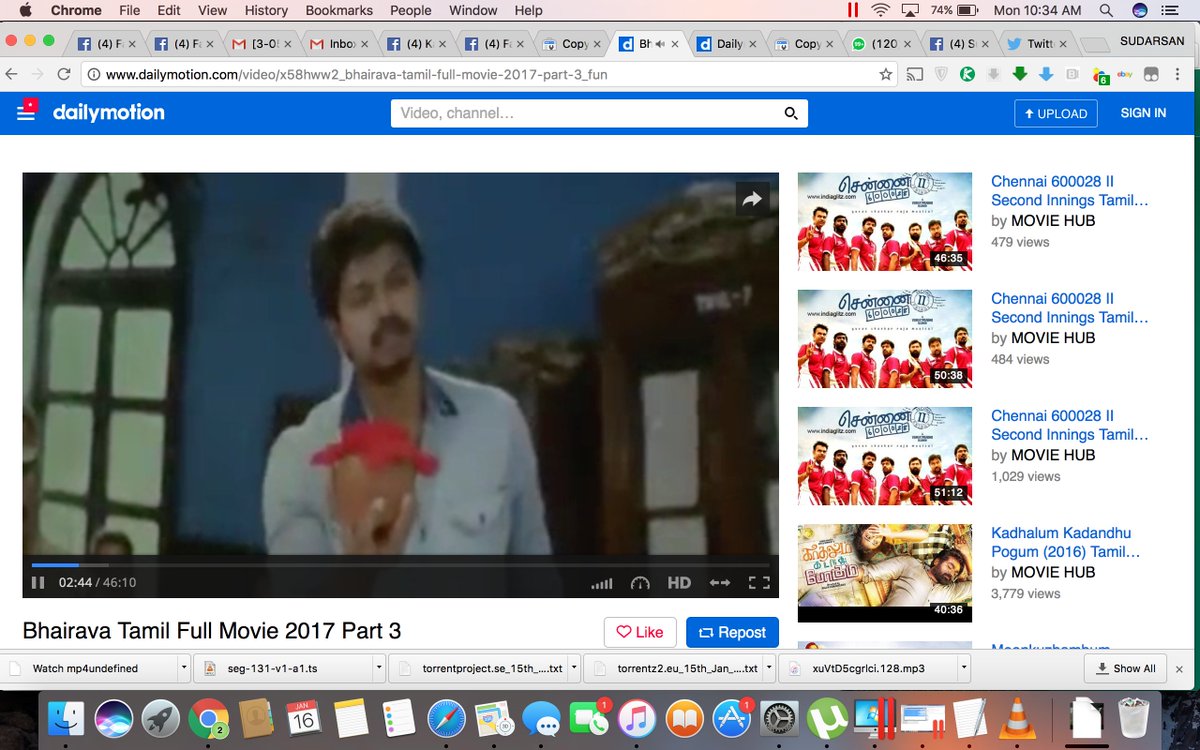Seek along the video progress bar
Image resolution: width=1200 pixels, height=750 pixels.
click(x=400, y=565)
